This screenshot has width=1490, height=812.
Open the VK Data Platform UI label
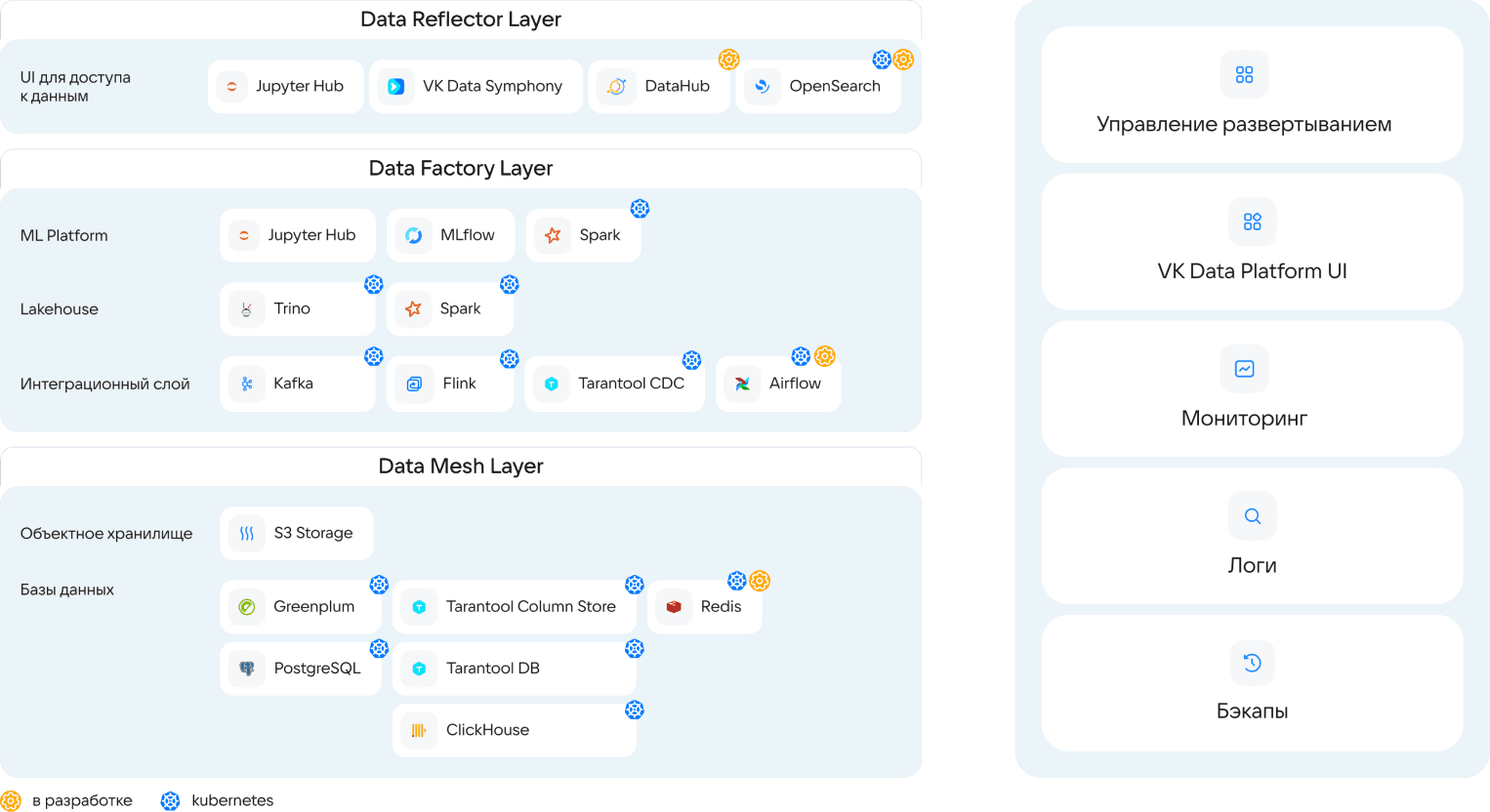click(1253, 271)
